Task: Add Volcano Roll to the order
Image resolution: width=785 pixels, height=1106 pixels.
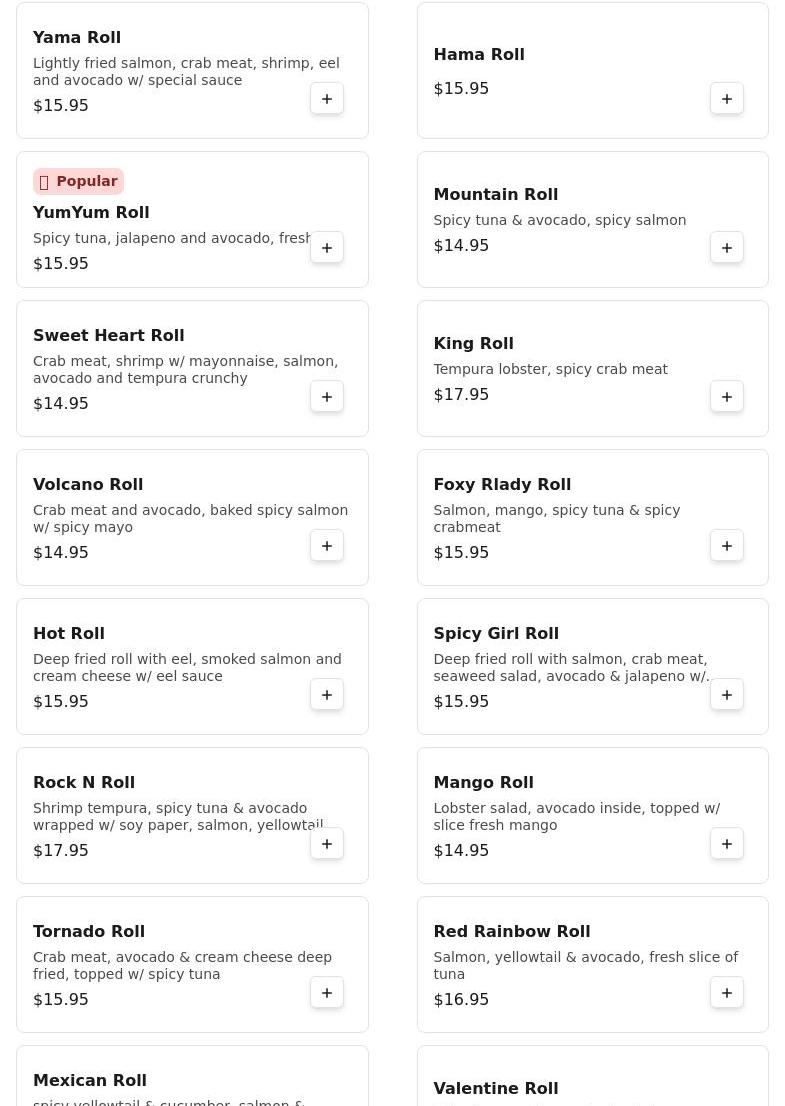Action: pyautogui.click(x=327, y=546)
